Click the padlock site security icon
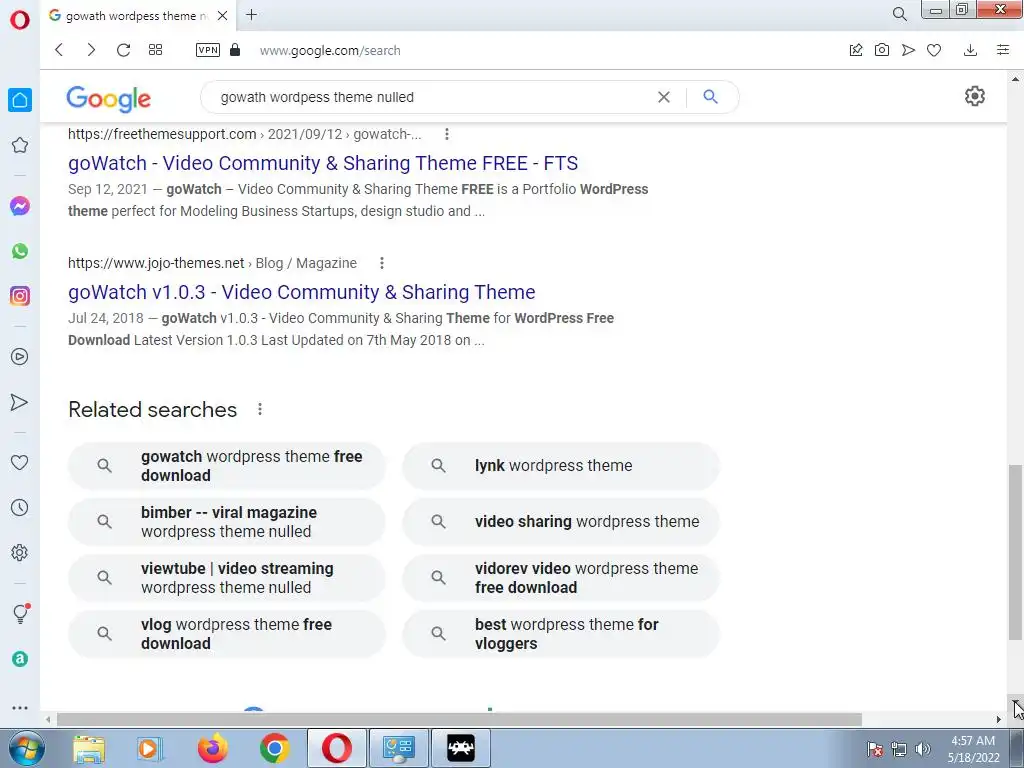 pos(235,50)
